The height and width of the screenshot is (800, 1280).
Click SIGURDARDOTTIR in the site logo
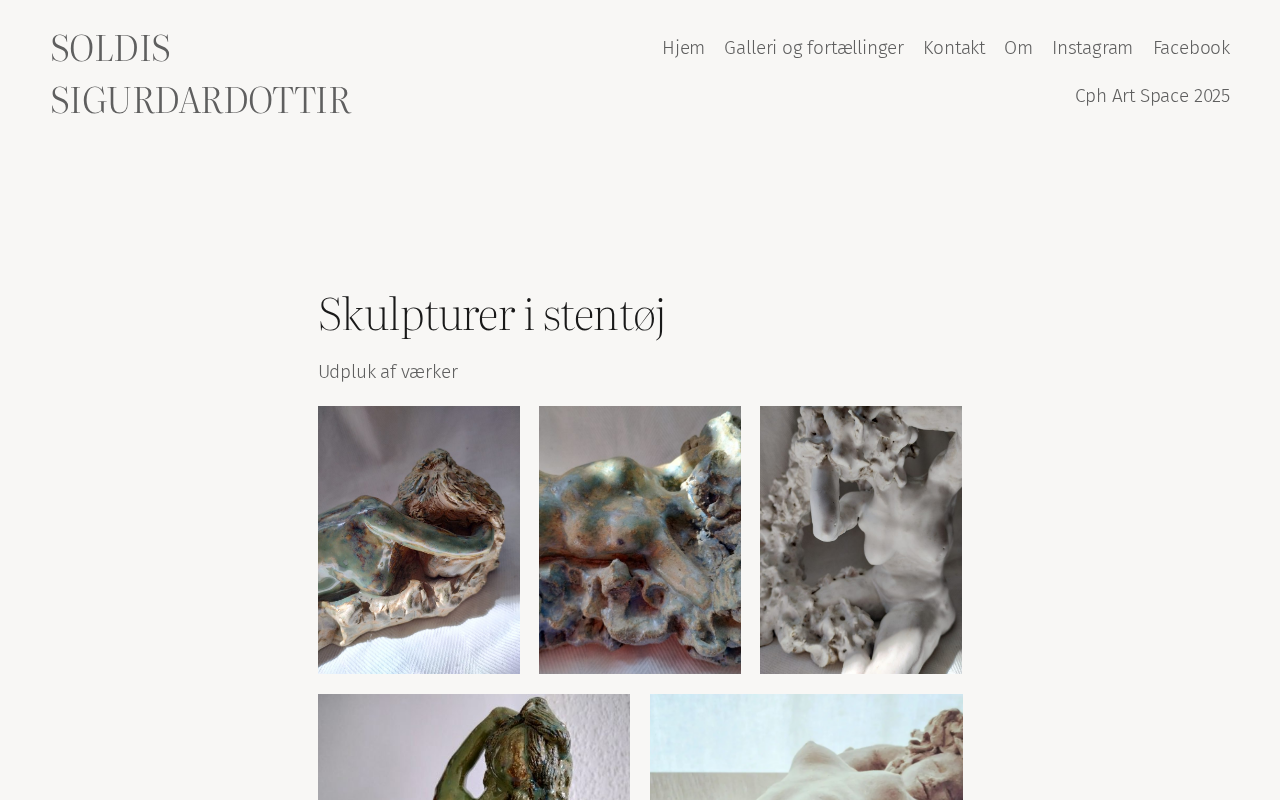point(201,101)
